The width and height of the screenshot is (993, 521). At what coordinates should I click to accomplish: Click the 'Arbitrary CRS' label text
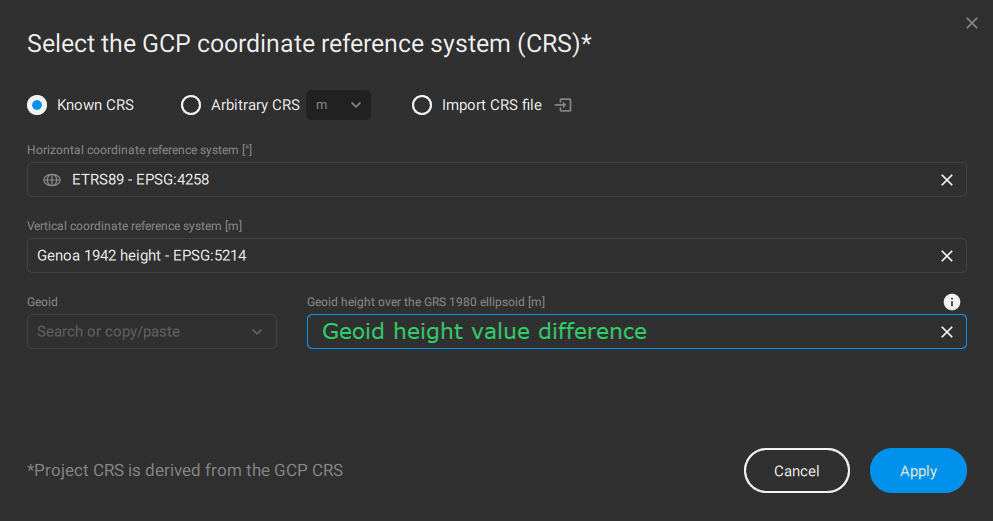tap(255, 105)
